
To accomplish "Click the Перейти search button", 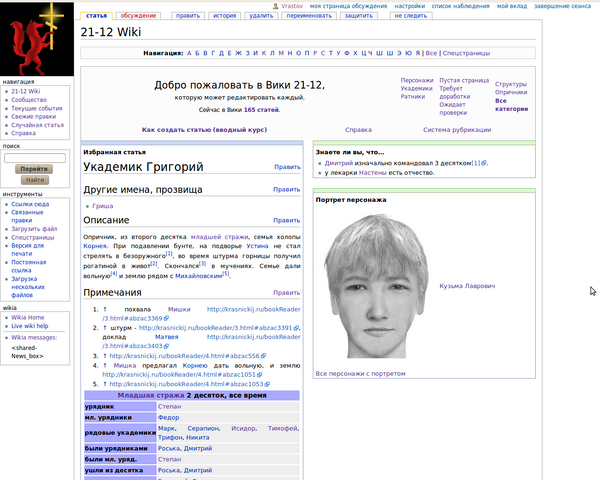I will point(34,169).
